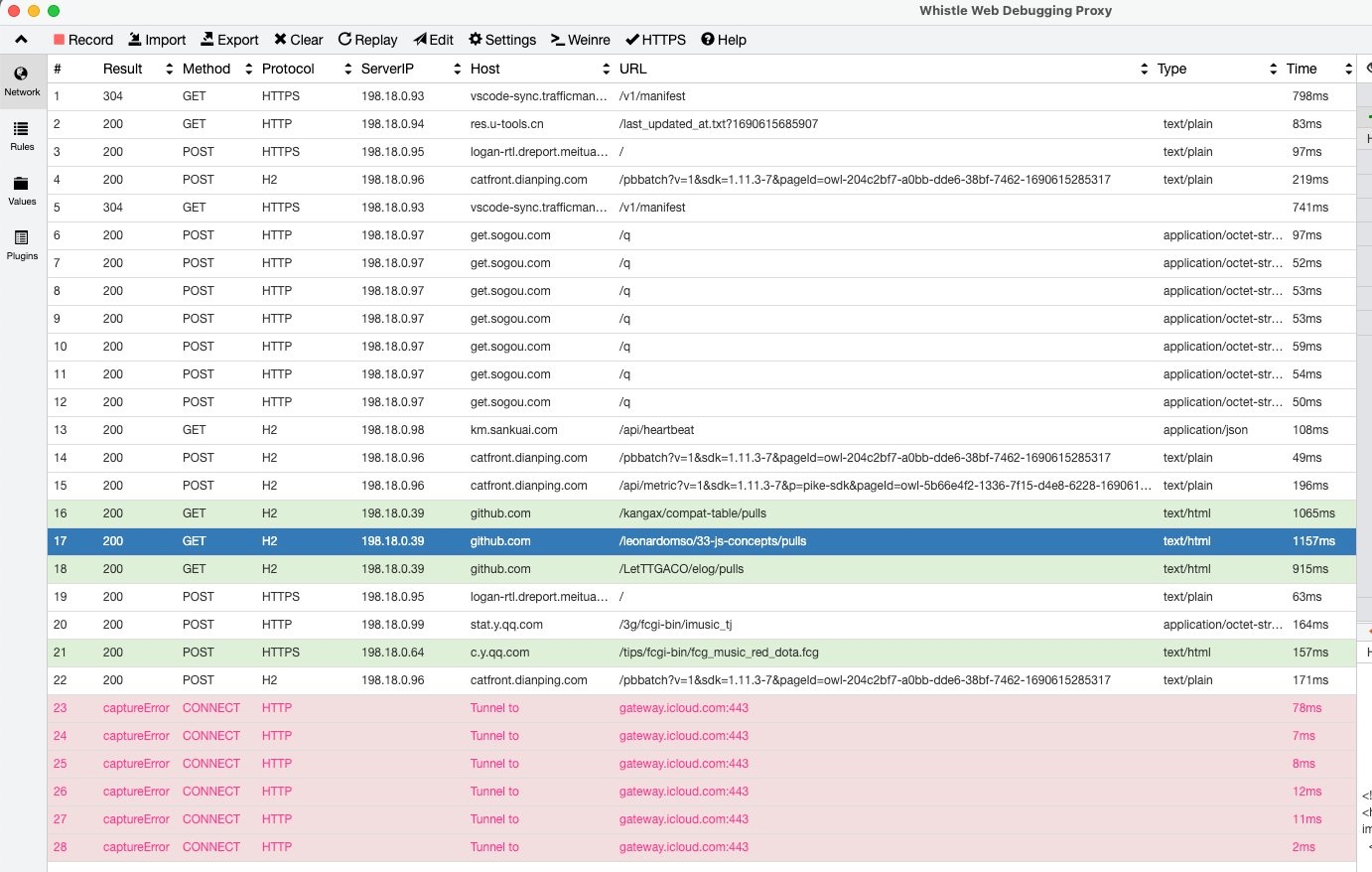Sort by the Method column

[x=216, y=69]
